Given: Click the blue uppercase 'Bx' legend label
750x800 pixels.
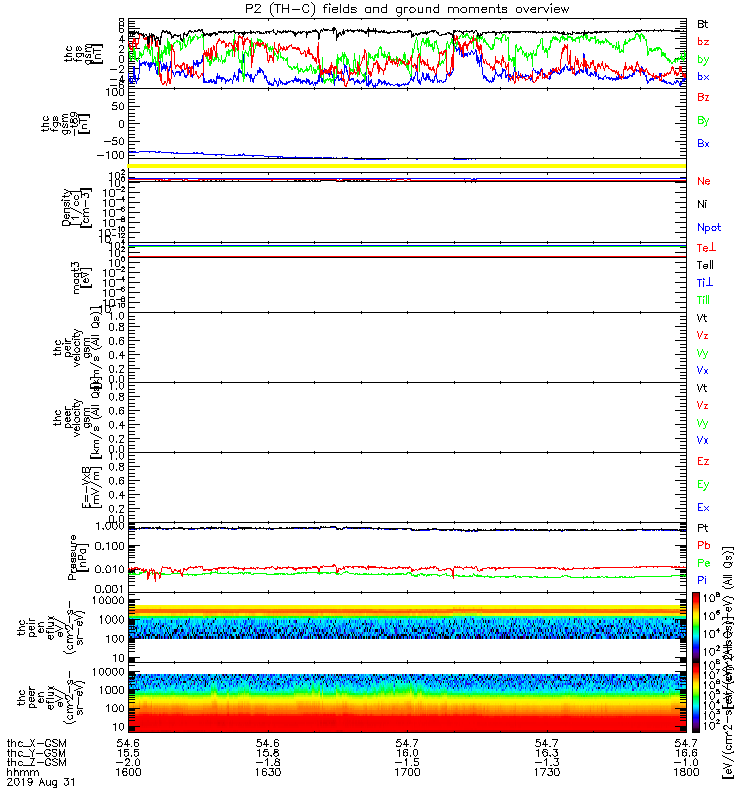Looking at the screenshot, I should 703,143.
